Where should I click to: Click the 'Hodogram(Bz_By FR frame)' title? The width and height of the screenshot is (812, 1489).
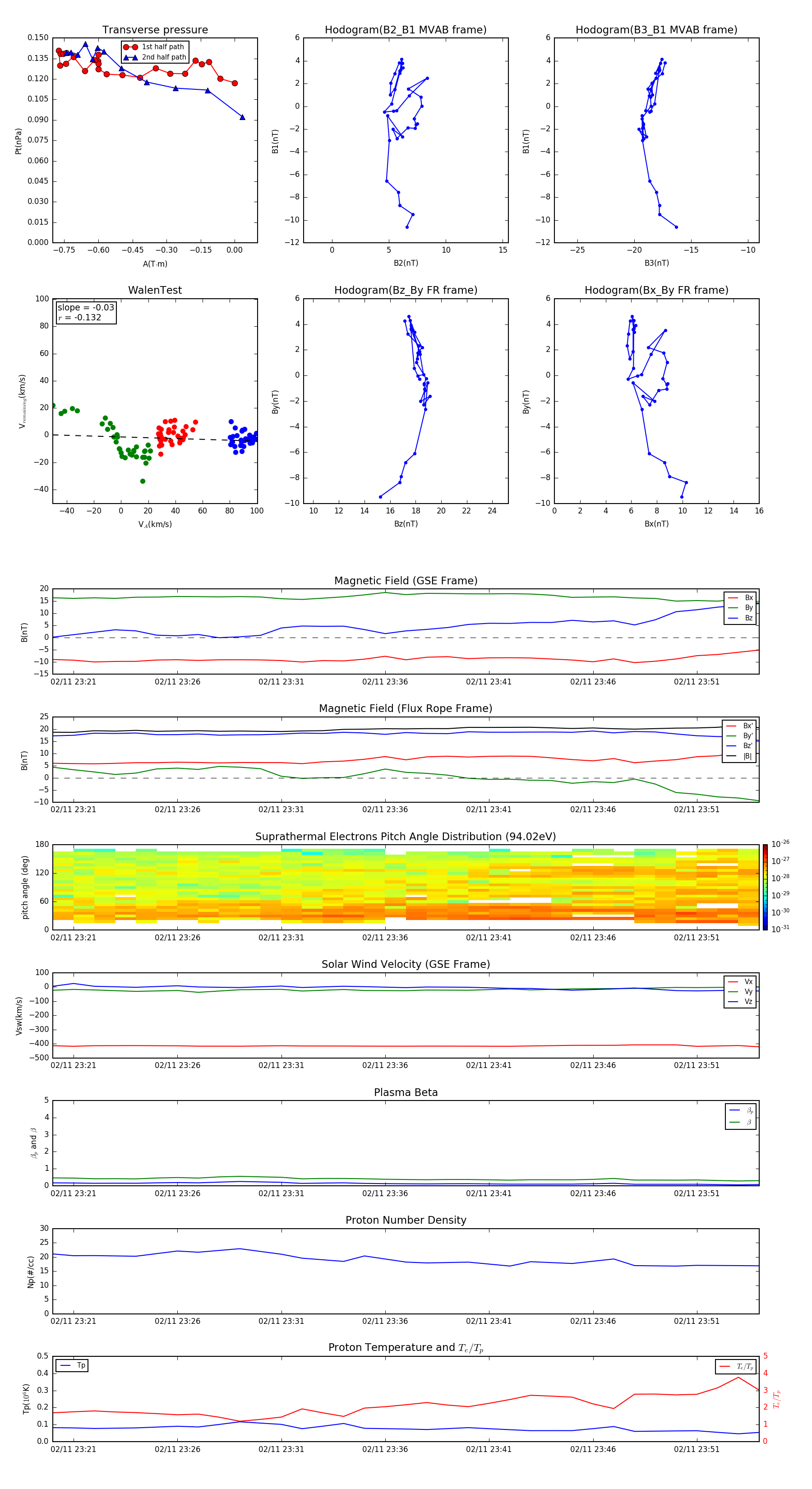406,290
